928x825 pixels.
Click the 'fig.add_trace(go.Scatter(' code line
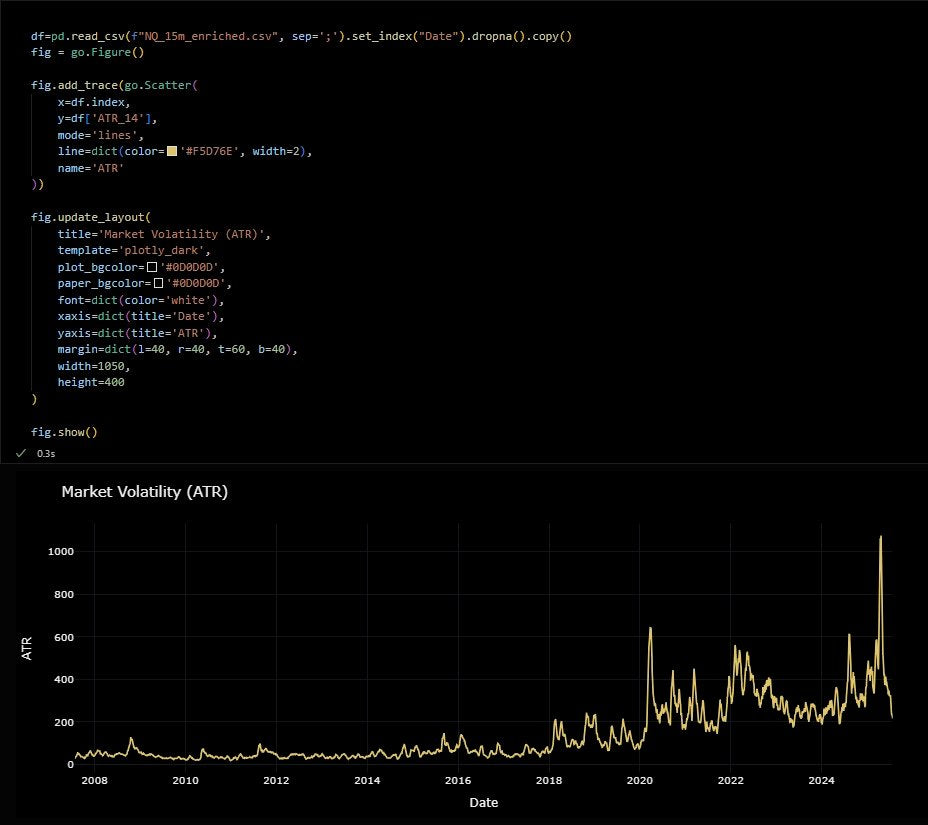point(114,85)
